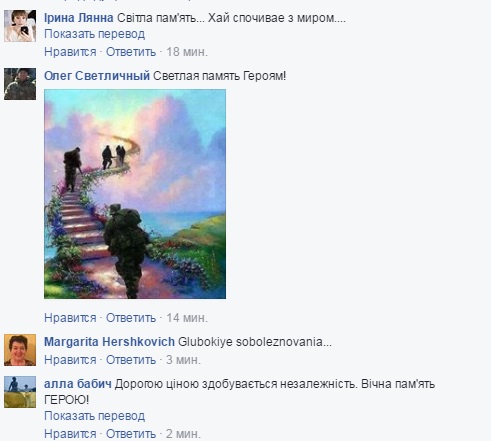This screenshot has height=441, width=491.
Task: Open Олег Светличный's profile avatar
Action: 20,84
